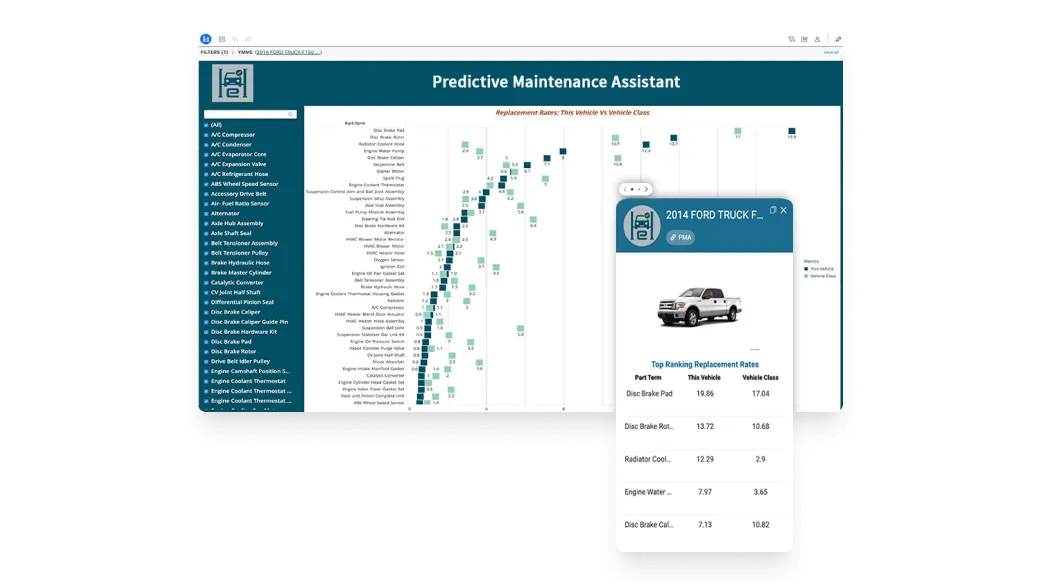
Task: Click the vehicle lift logo in the popup card
Action: click(641, 224)
